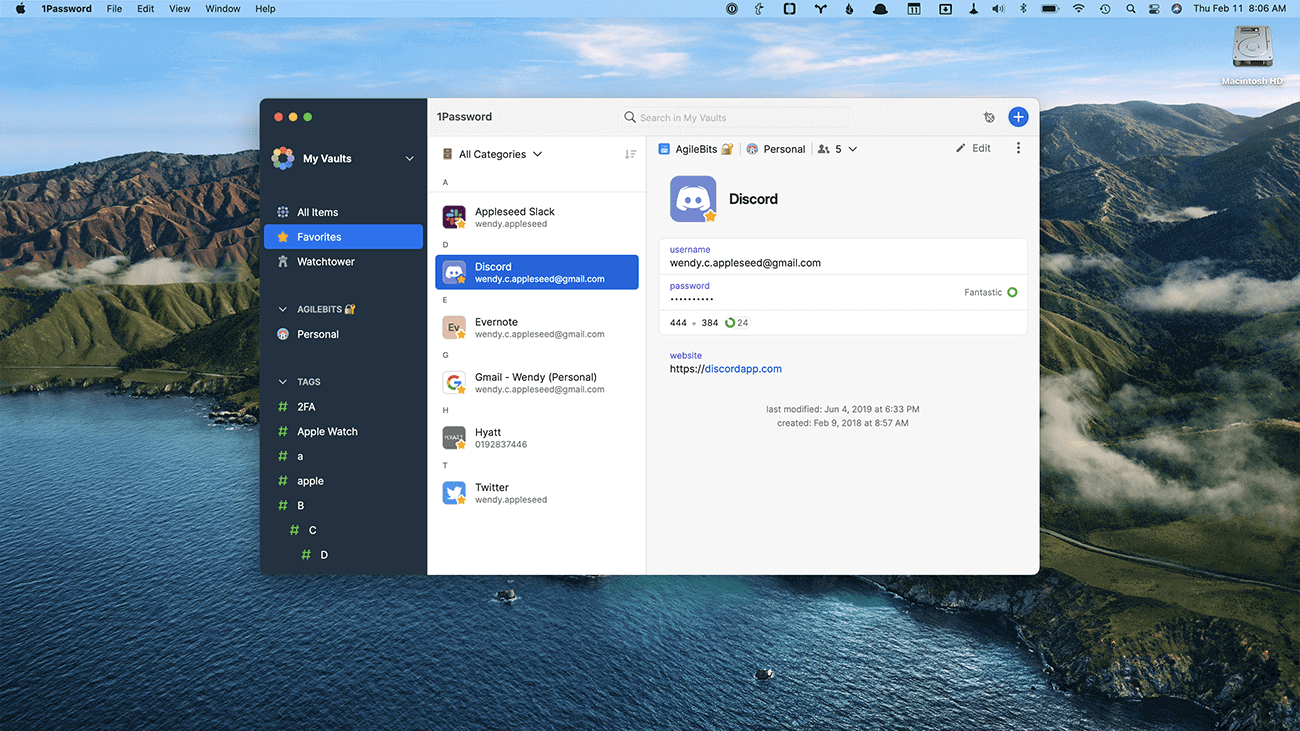This screenshot has height=731, width=1300.
Task: Click the copy history reveal icon near search
Action: [989, 116]
